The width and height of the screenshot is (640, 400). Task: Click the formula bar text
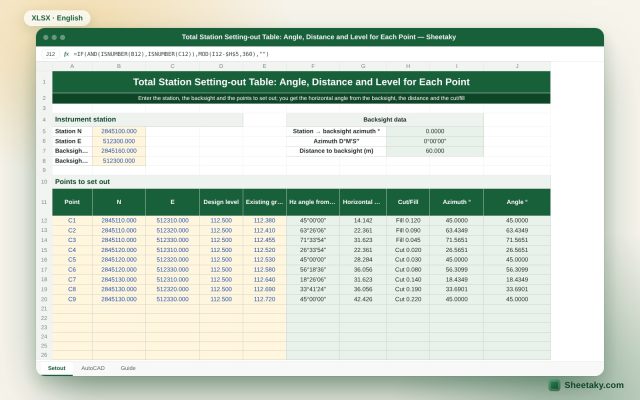[x=171, y=54]
